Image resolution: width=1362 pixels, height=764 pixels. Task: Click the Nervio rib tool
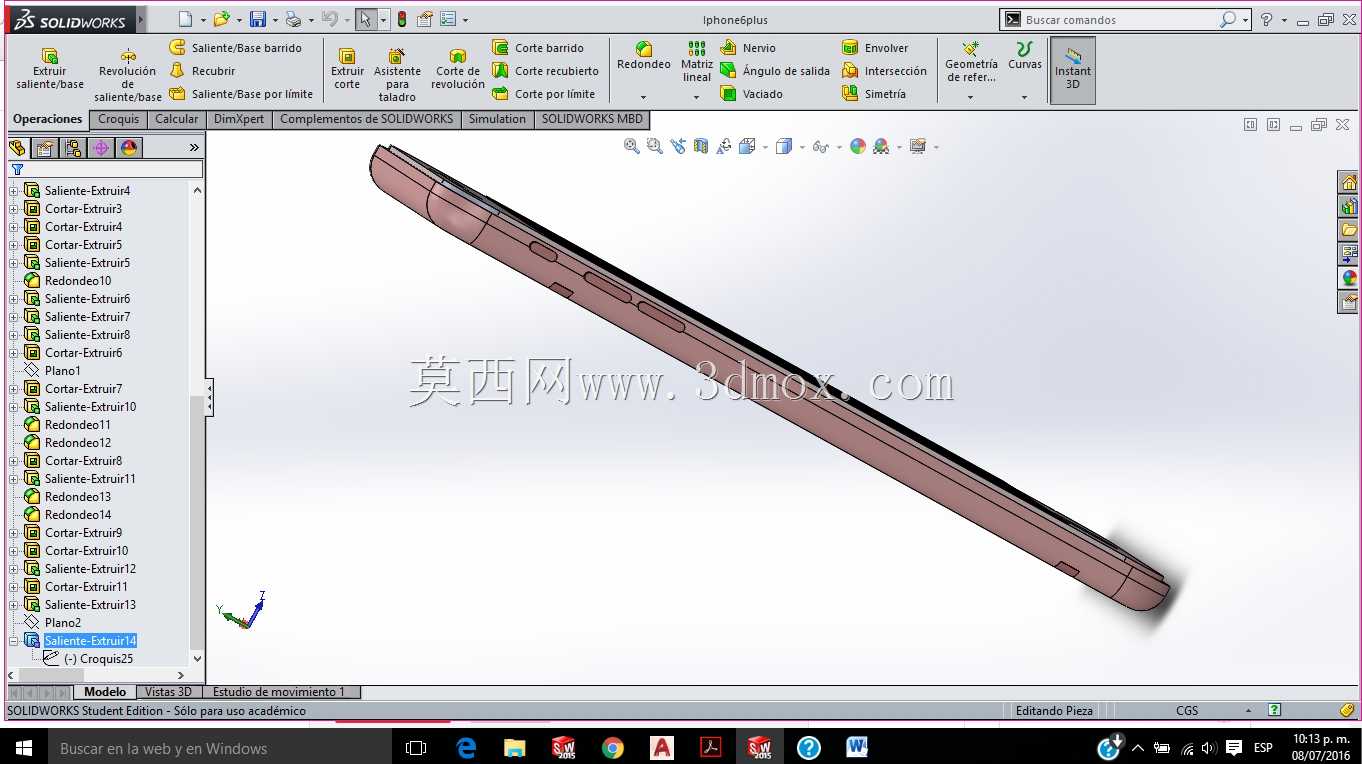[748, 48]
